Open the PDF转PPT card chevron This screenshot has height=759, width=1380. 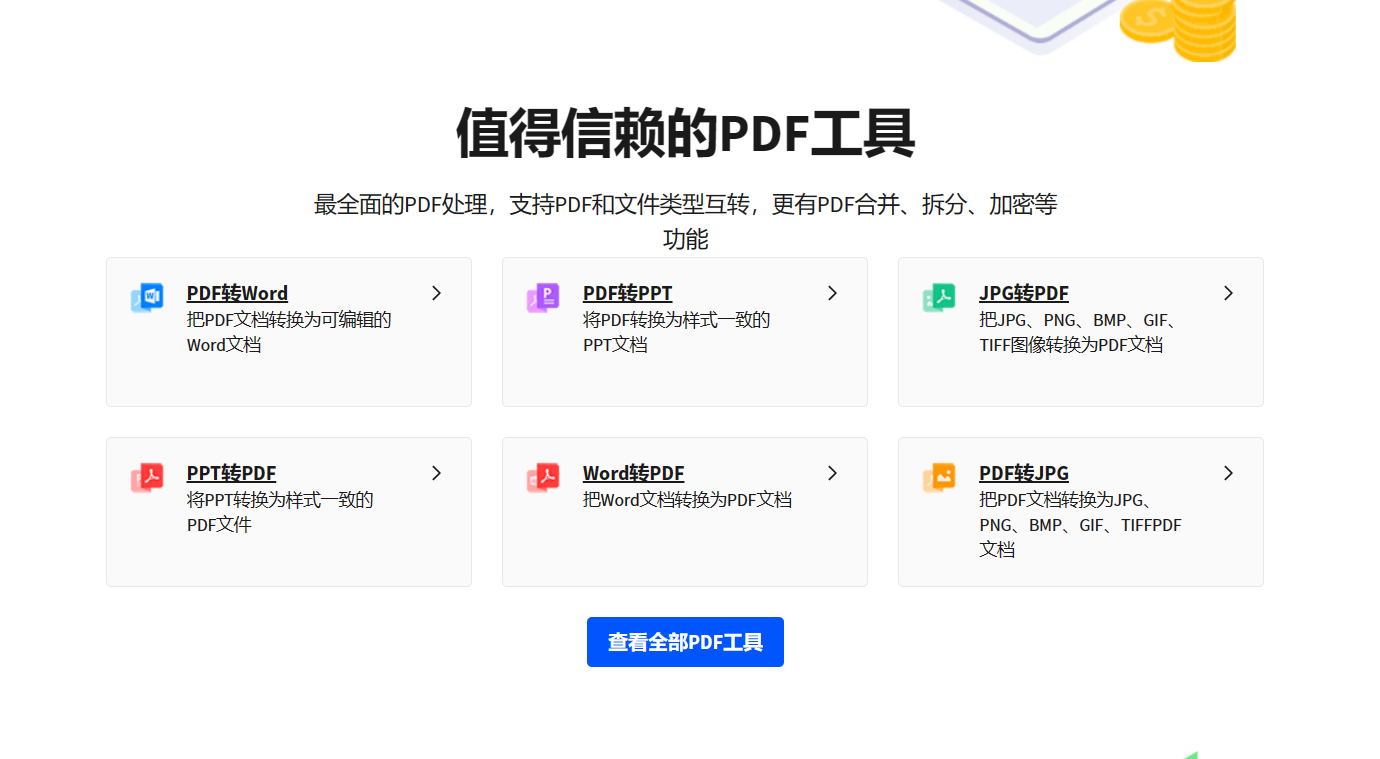(832, 293)
